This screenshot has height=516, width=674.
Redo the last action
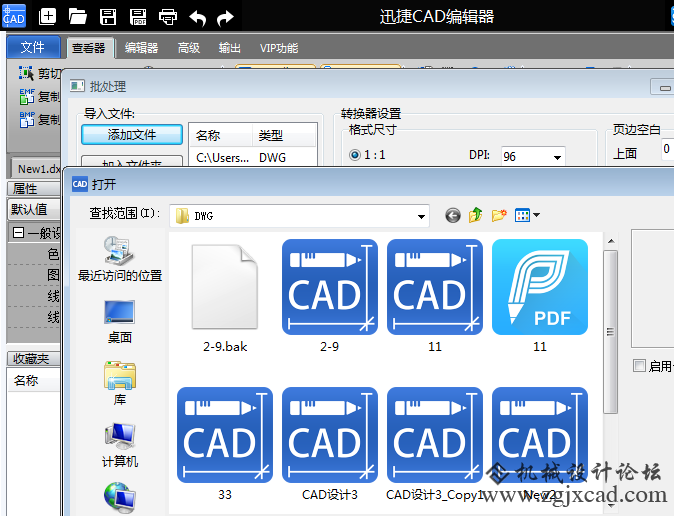(225, 18)
